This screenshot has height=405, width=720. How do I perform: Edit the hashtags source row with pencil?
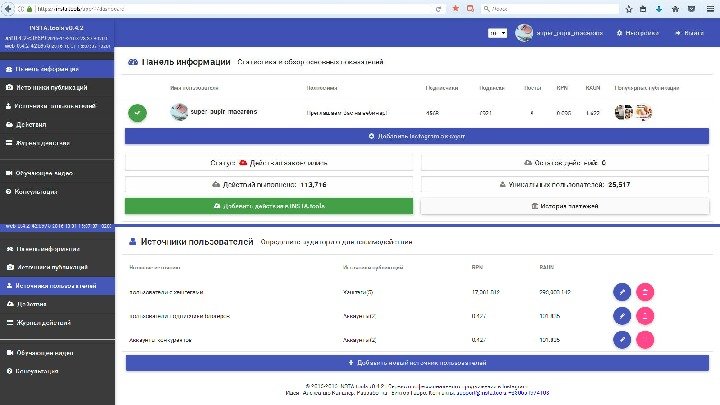(x=622, y=292)
